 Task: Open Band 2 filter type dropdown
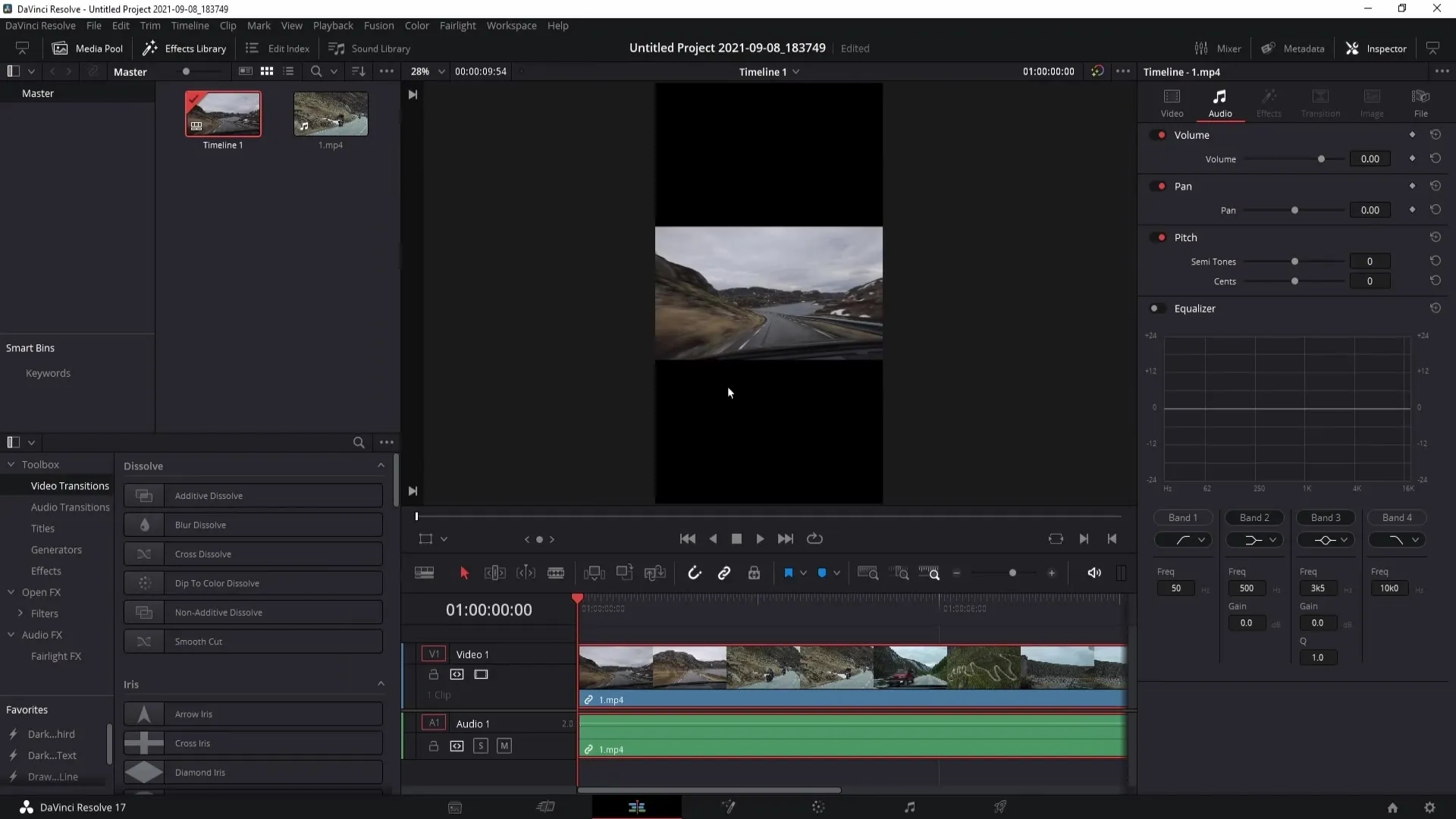pyautogui.click(x=1254, y=540)
